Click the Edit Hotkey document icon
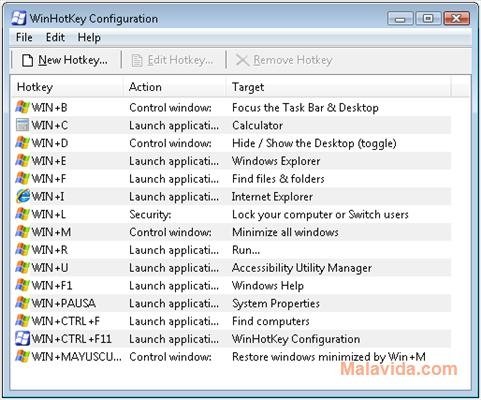The width and height of the screenshot is (481, 400). point(137,61)
